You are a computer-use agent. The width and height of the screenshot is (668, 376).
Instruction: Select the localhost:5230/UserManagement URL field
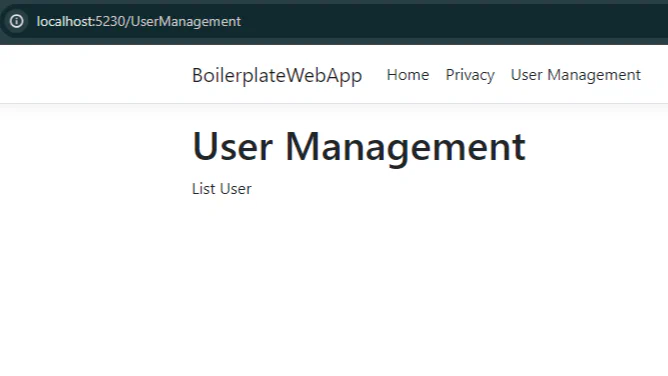(139, 21)
